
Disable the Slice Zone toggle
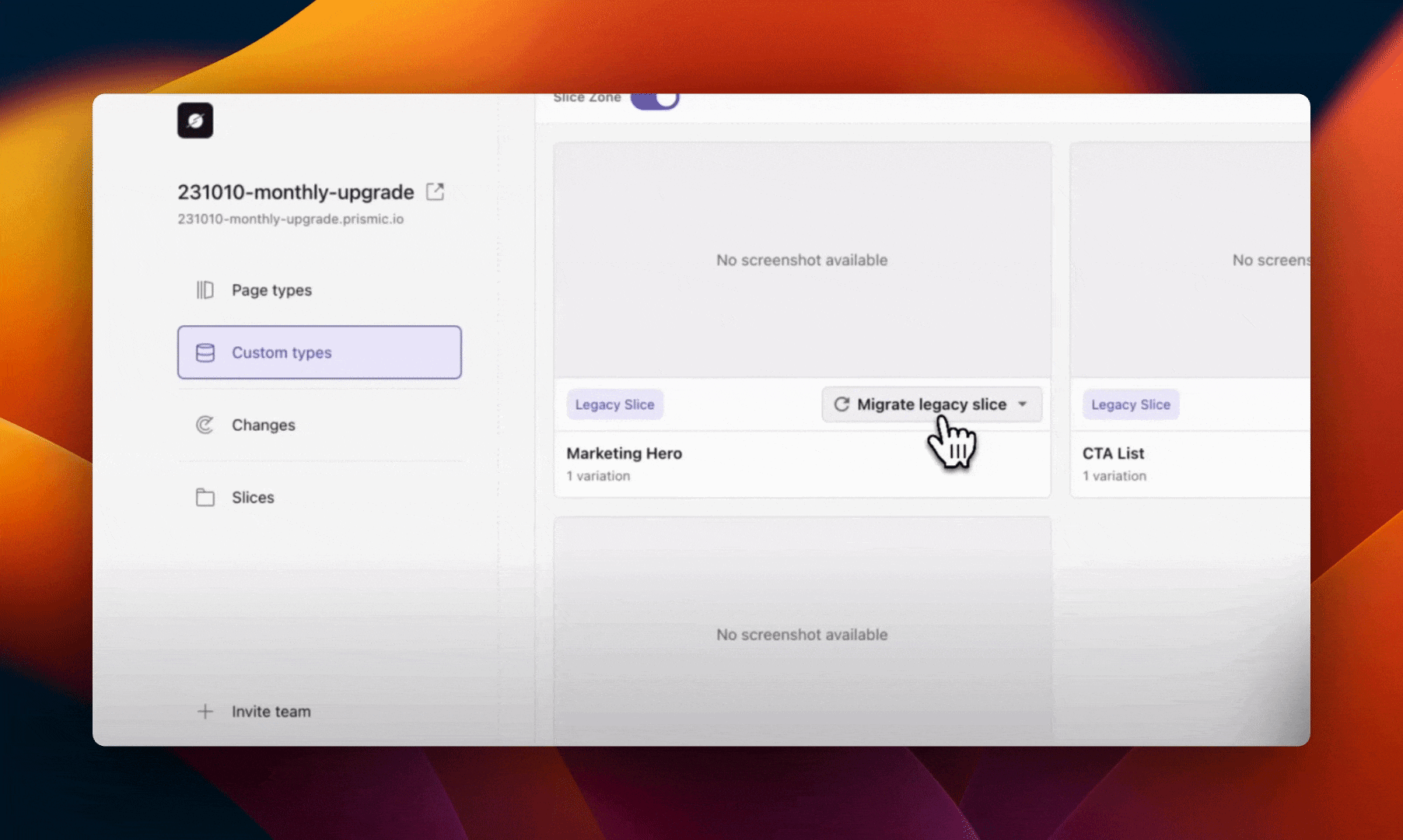pos(654,98)
